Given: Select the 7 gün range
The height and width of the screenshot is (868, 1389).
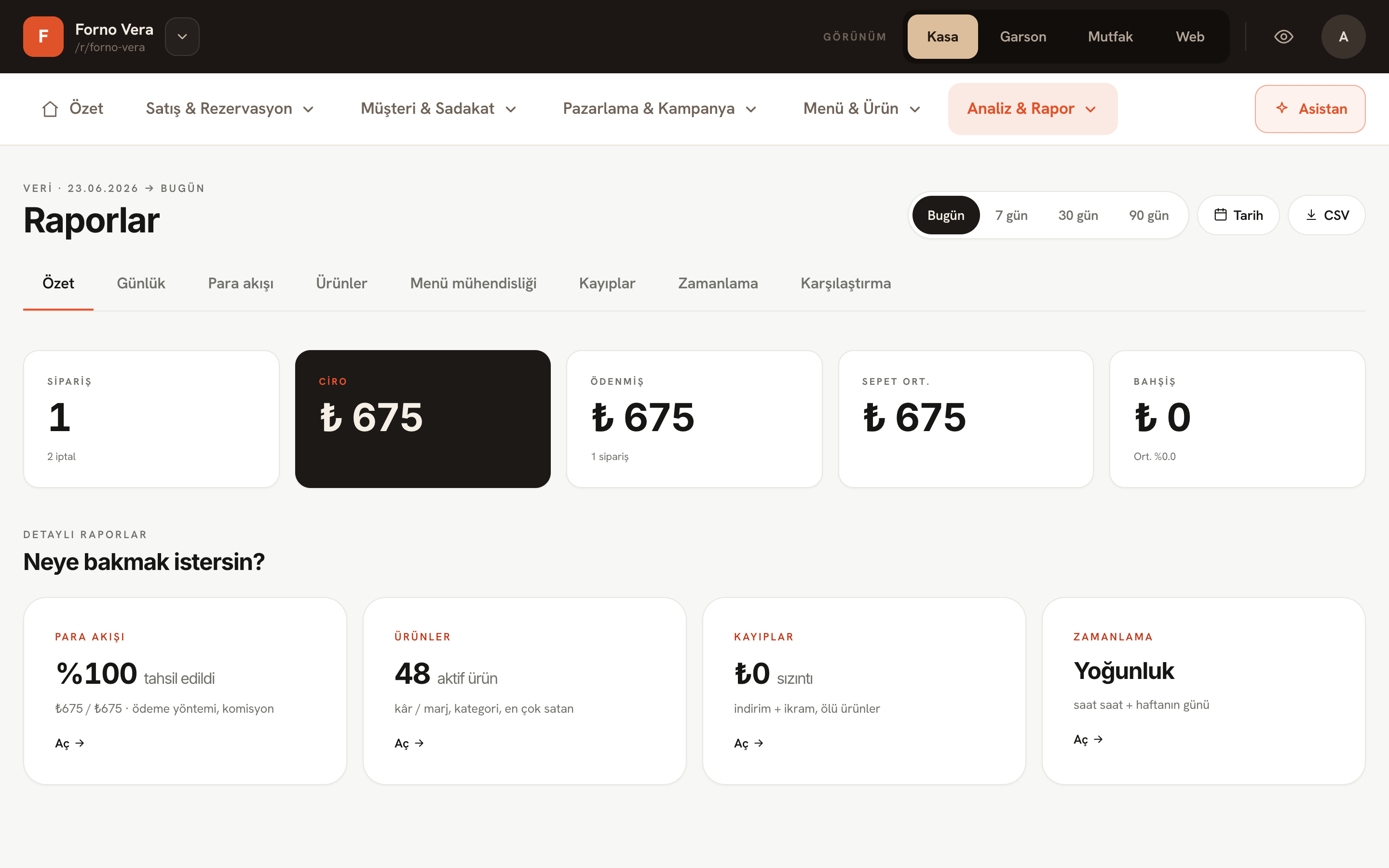Looking at the screenshot, I should (x=1011, y=215).
